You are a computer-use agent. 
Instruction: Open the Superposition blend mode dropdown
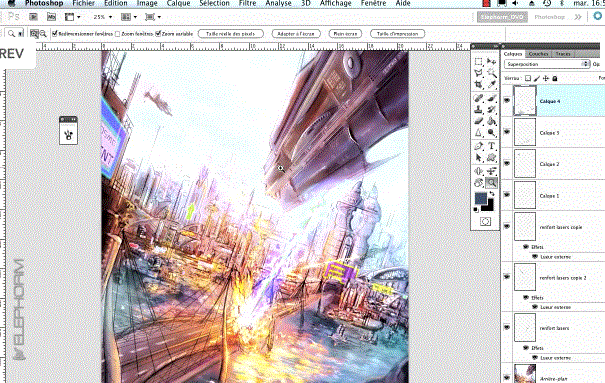tap(547, 64)
